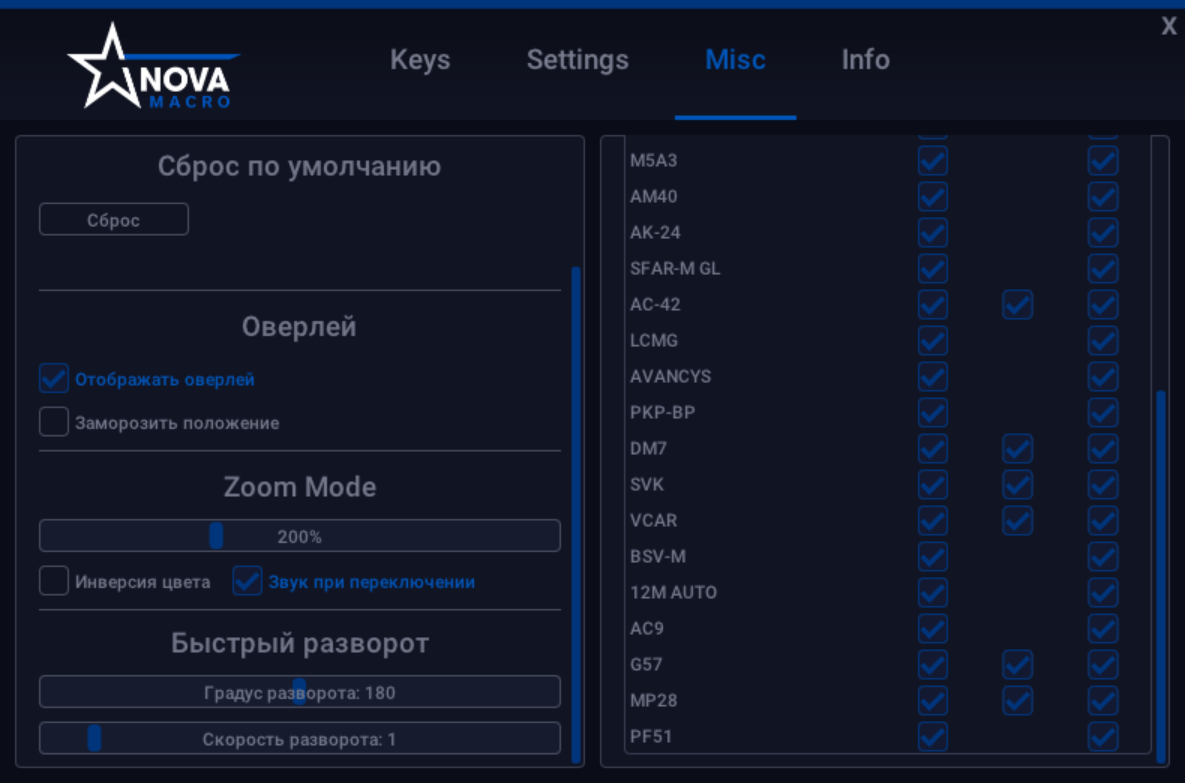Click the Скорость разворота 1 slider
The height and width of the screenshot is (783, 1185).
tap(300, 738)
